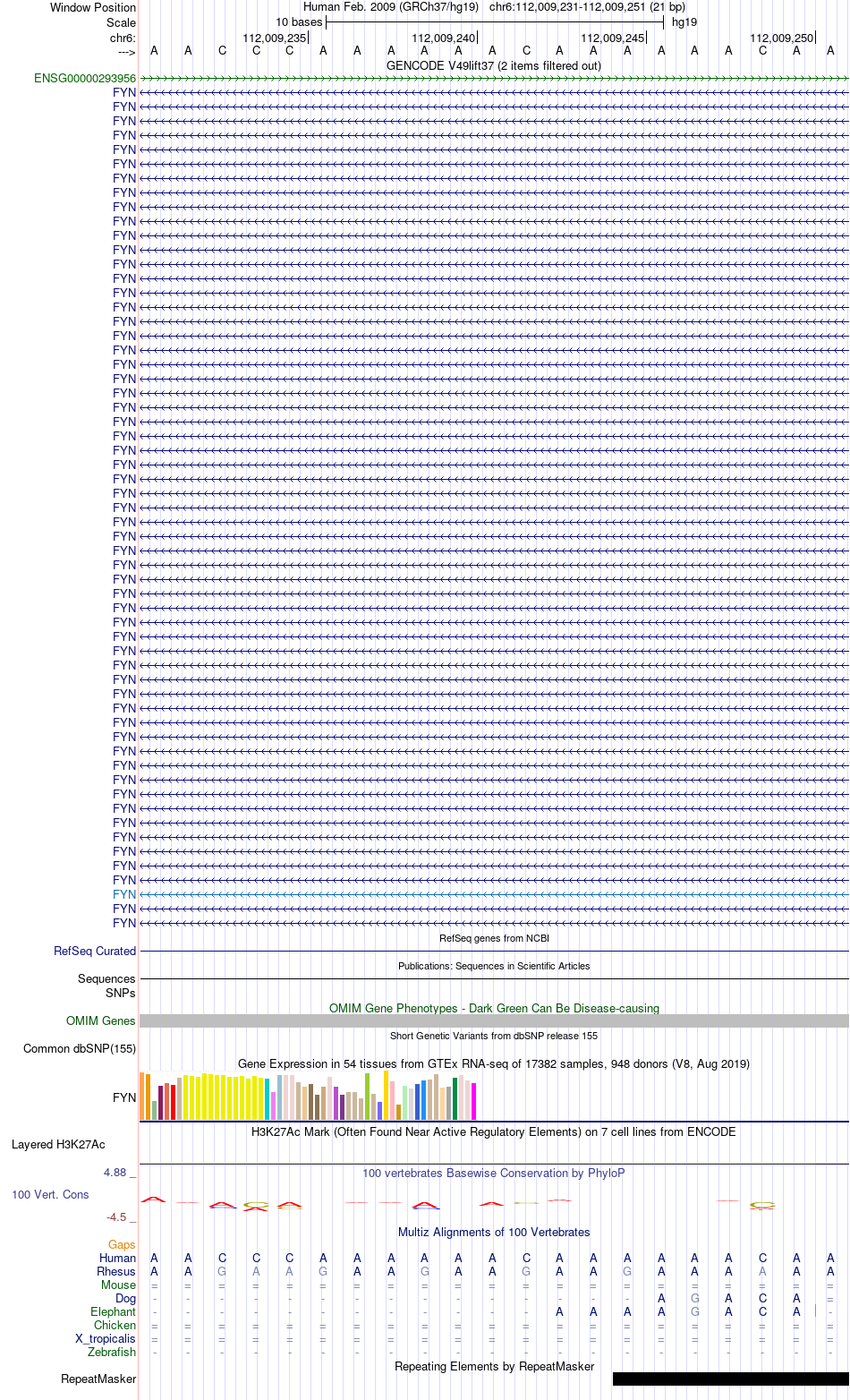850x1400 pixels.
Task: Click position marker 112,009,235
Action: [x=275, y=38]
